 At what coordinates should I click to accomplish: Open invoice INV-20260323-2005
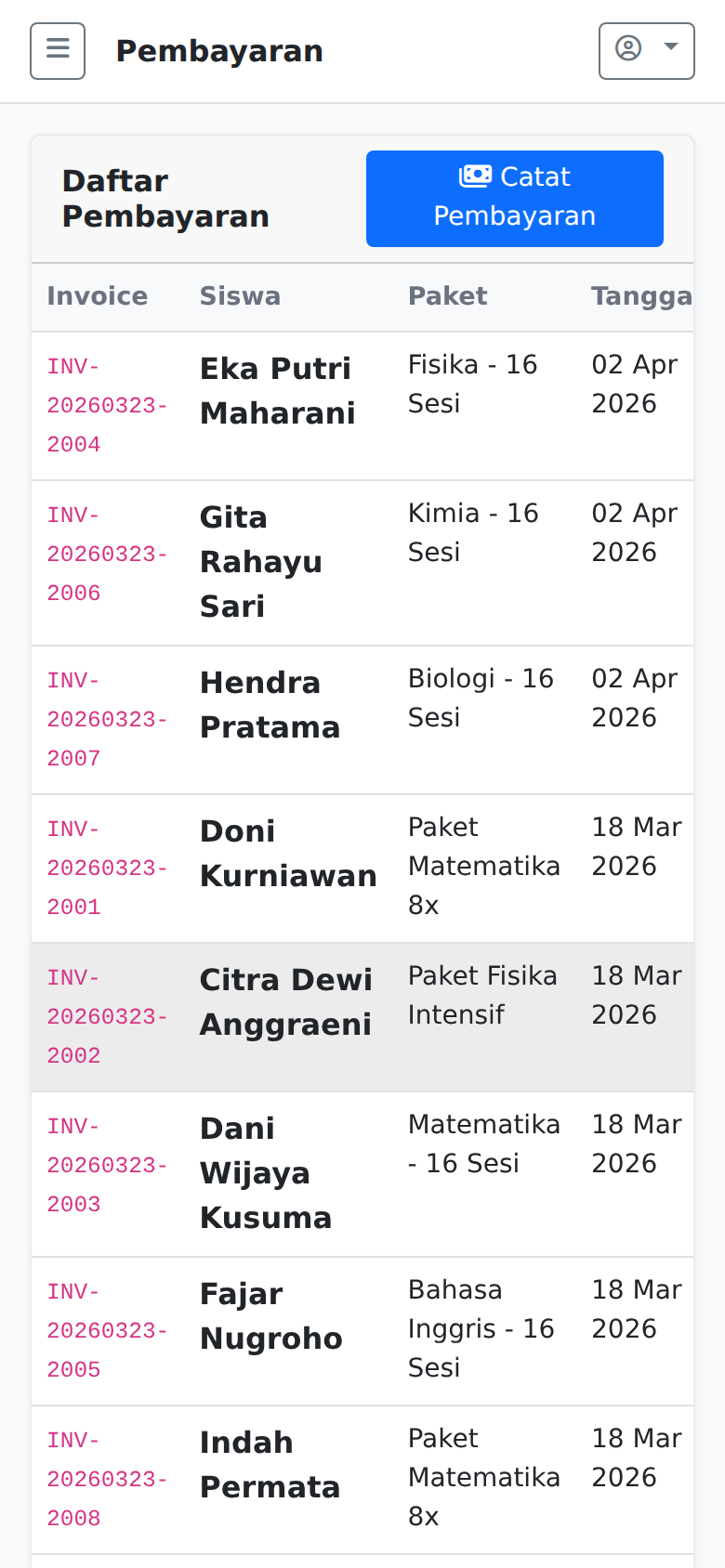(106, 1331)
